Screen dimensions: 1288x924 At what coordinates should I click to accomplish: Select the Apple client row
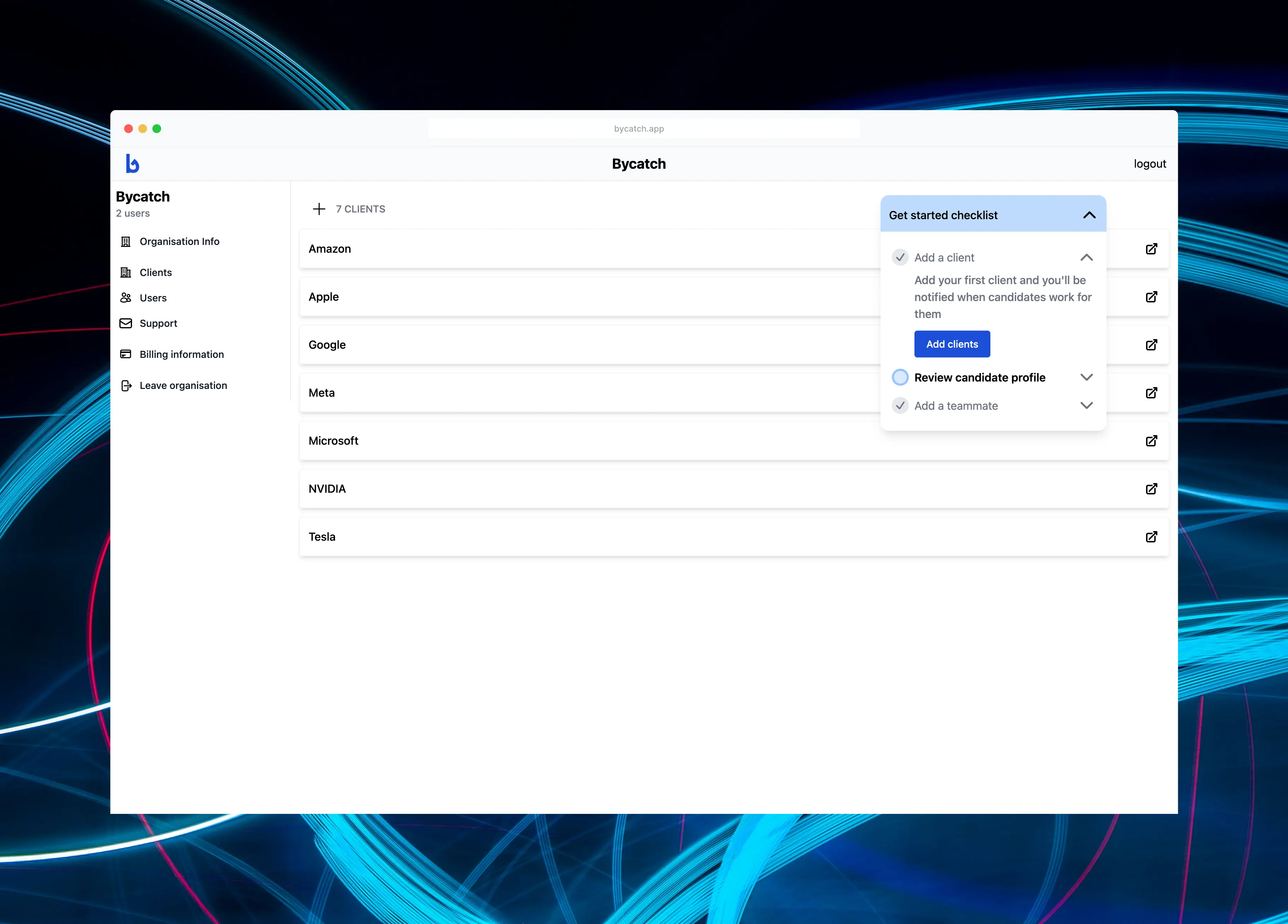coord(734,297)
